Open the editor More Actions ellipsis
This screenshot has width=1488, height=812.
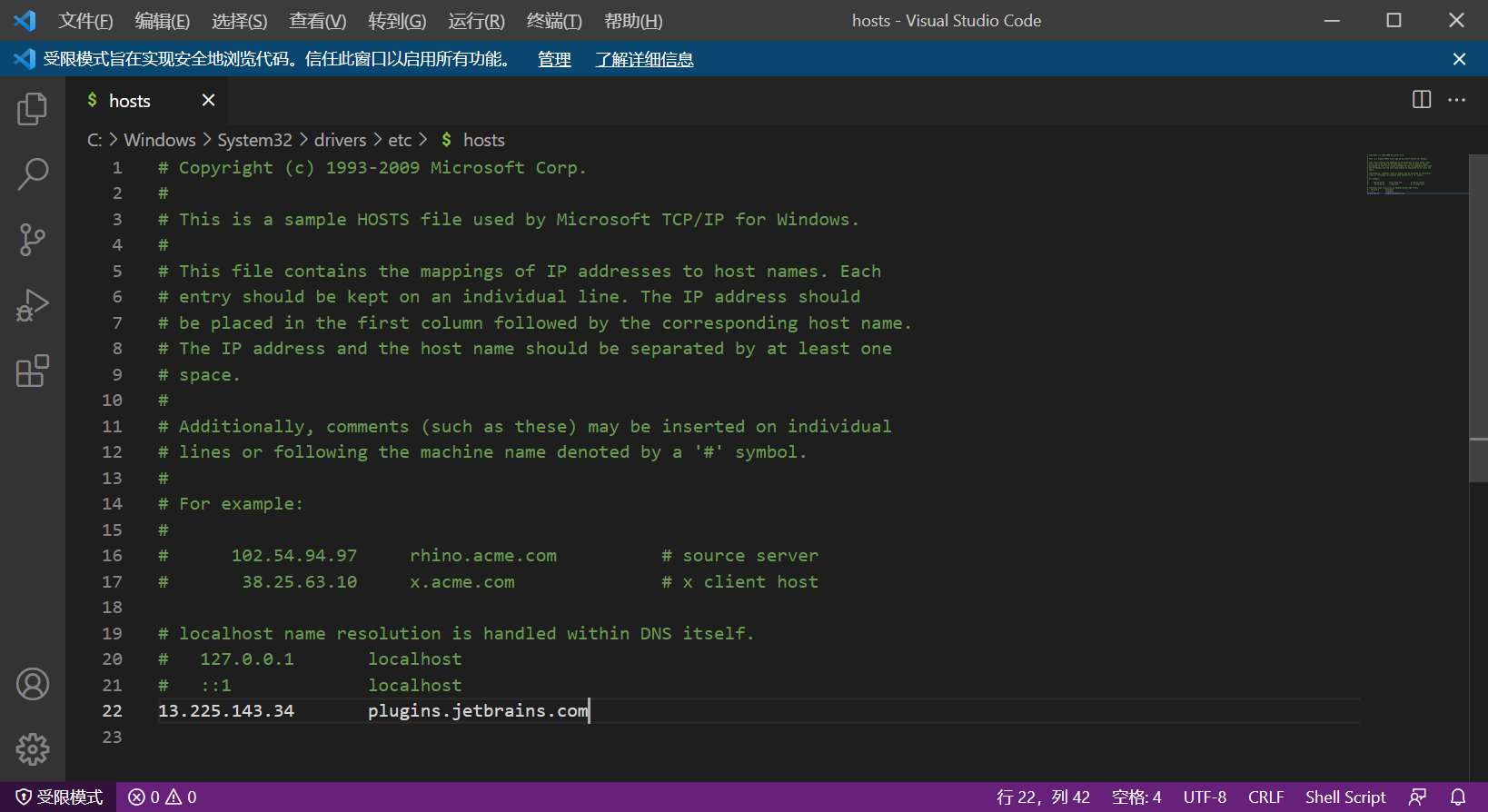[x=1456, y=100]
